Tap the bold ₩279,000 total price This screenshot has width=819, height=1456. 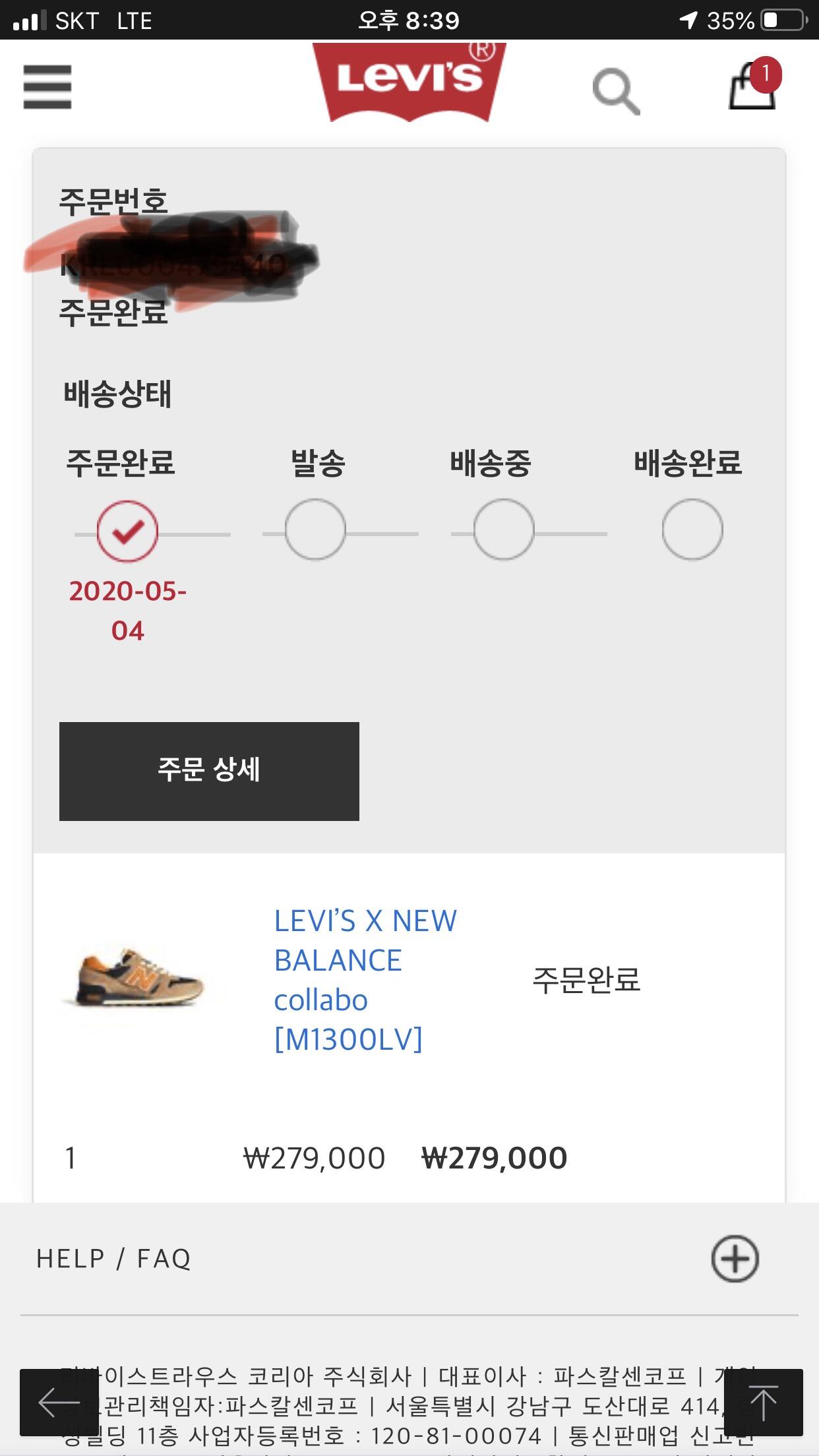pos(494,1159)
